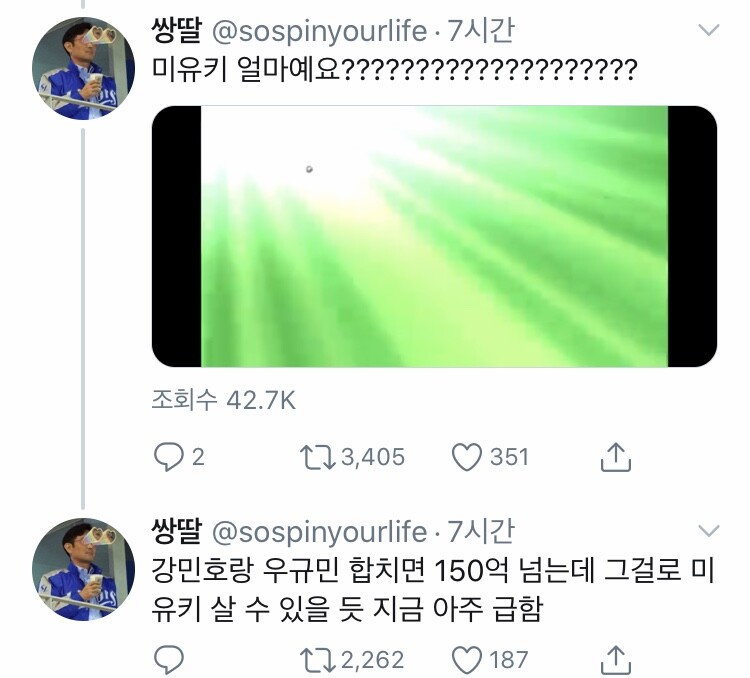Tap the 7시간 timestamp on the second tweet
This screenshot has height=678, width=750.
(x=481, y=531)
